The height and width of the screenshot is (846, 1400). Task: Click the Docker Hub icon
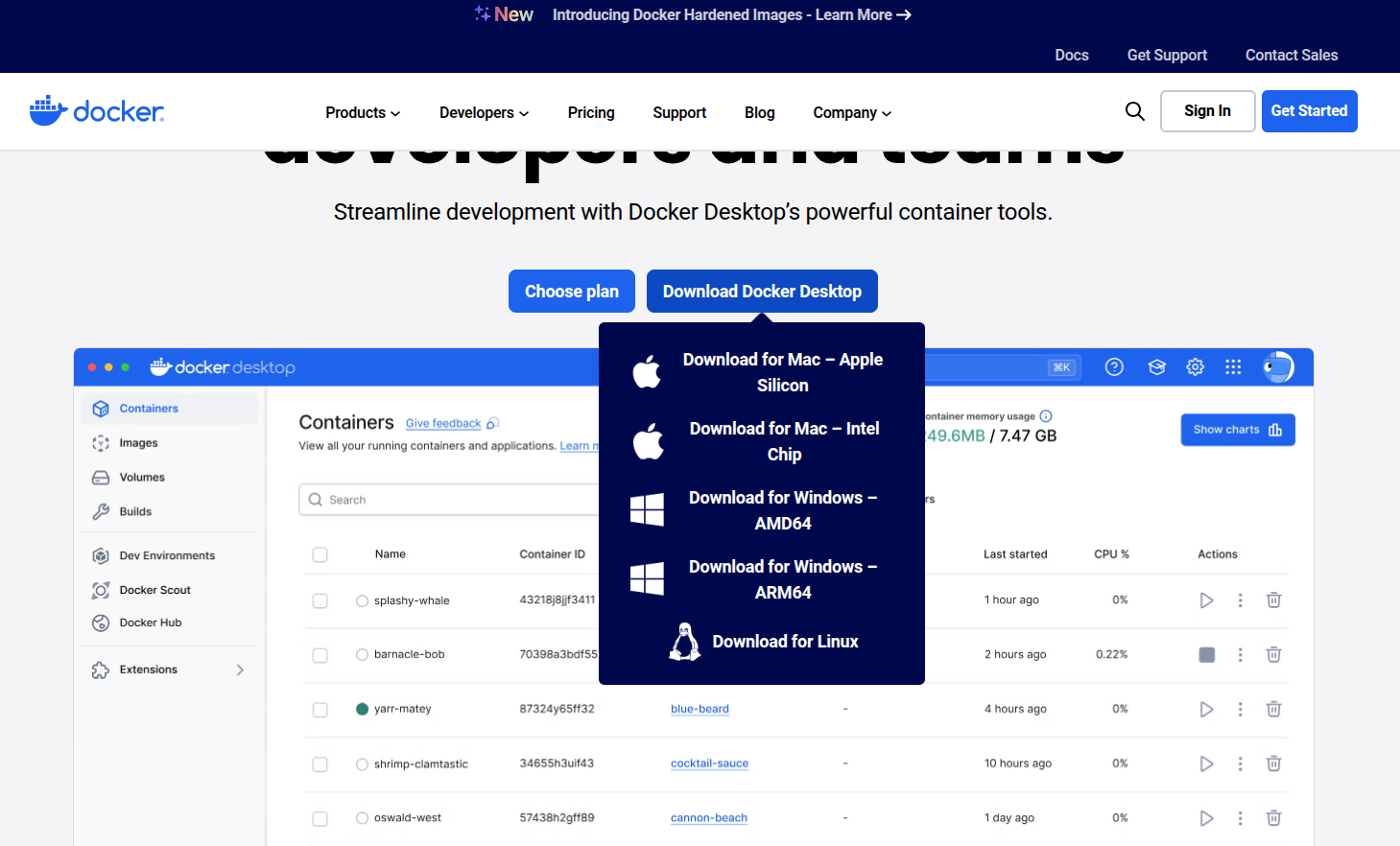(101, 623)
